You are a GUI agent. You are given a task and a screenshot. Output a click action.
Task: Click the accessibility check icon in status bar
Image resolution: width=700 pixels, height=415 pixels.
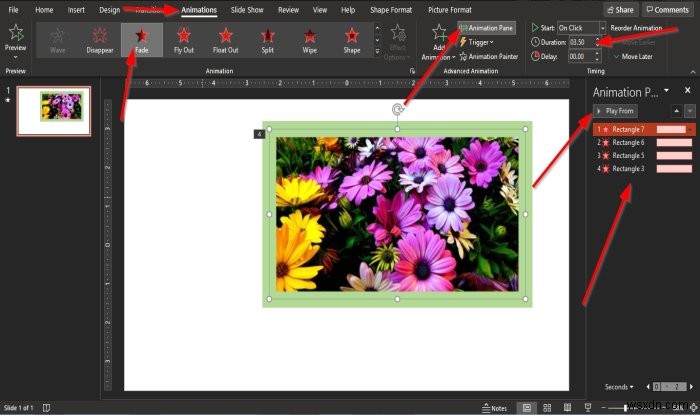coord(46,407)
